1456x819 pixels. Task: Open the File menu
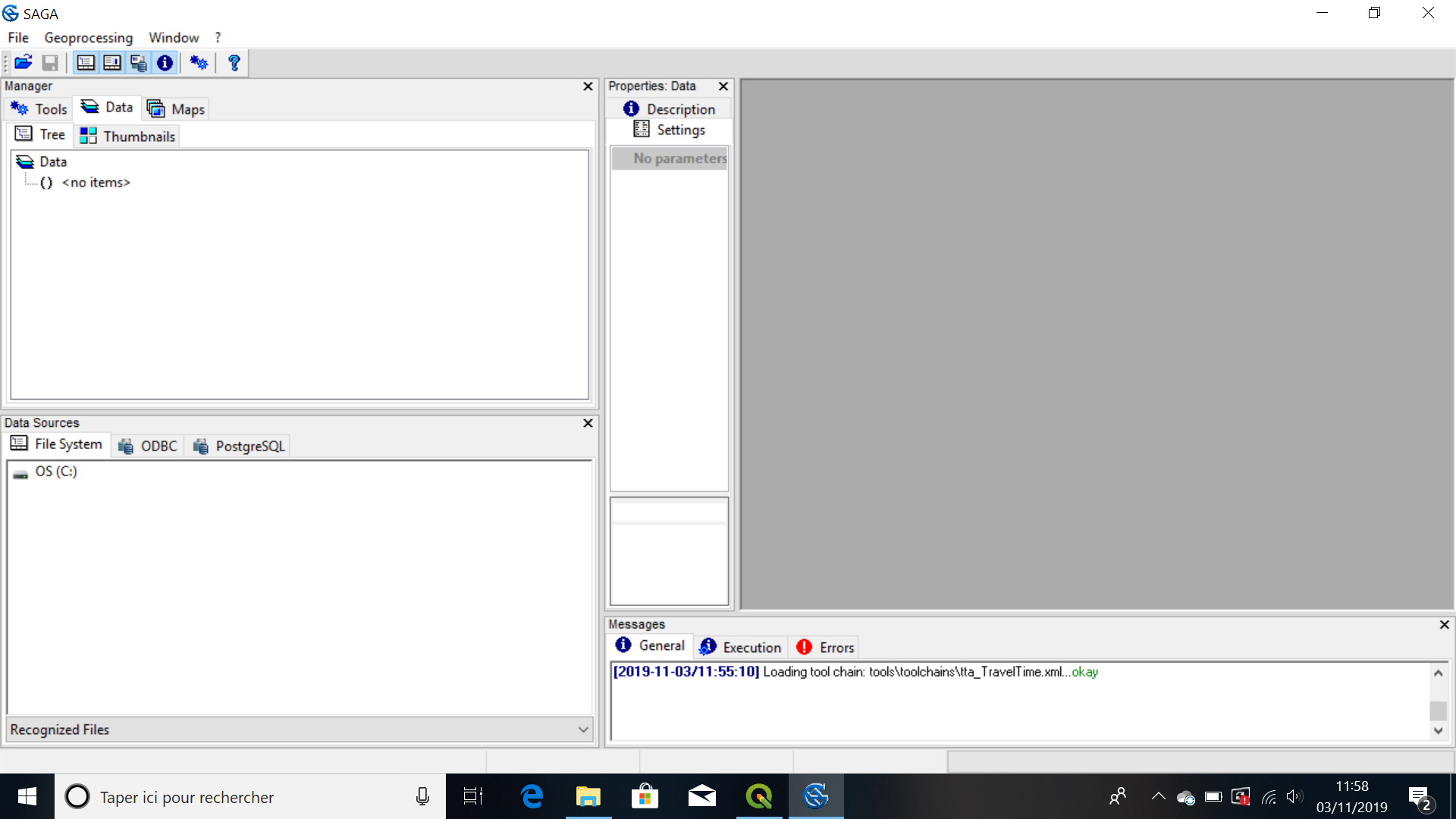[18, 37]
